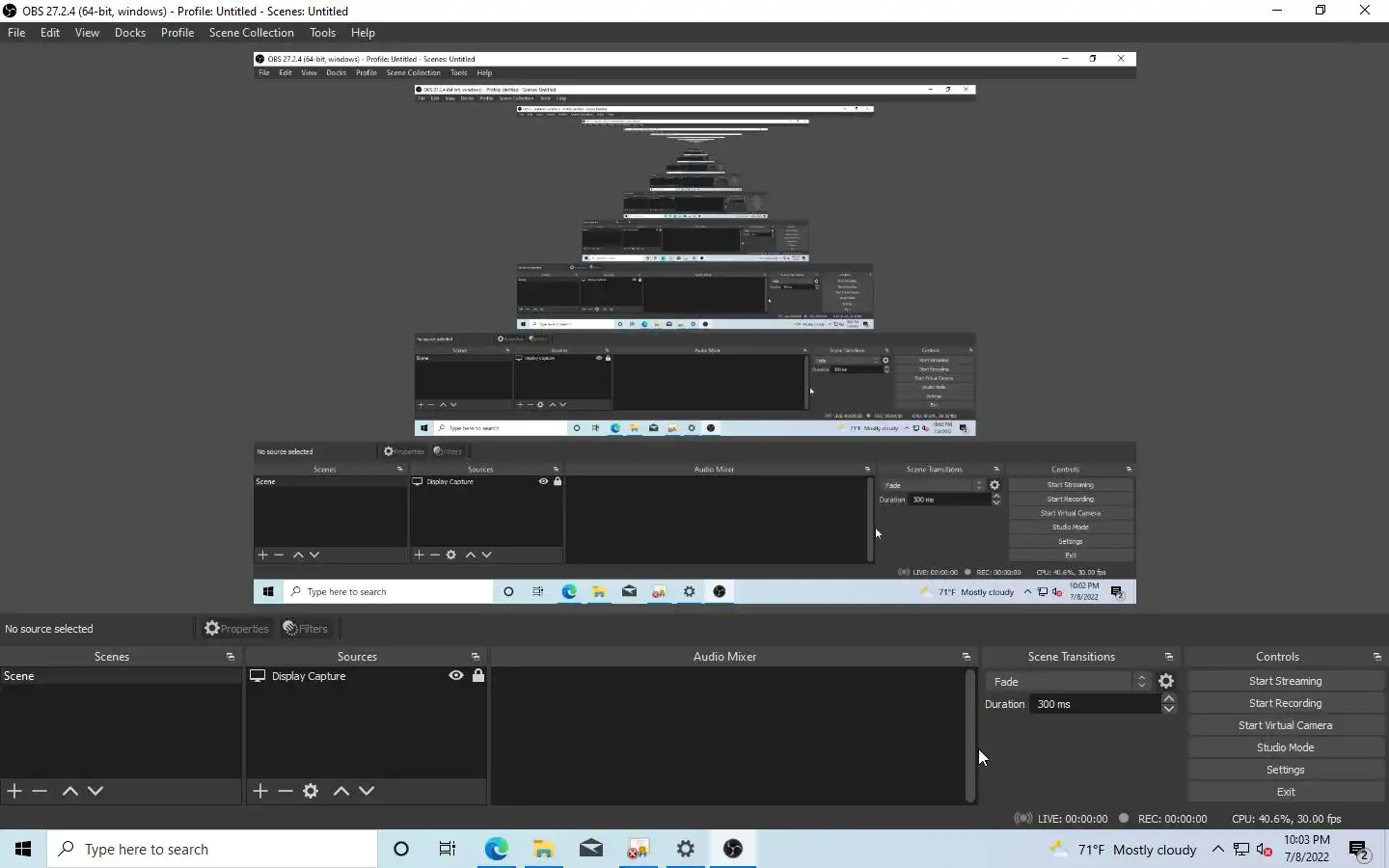Pop out the Sources dock
1389x868 pixels.
475,657
